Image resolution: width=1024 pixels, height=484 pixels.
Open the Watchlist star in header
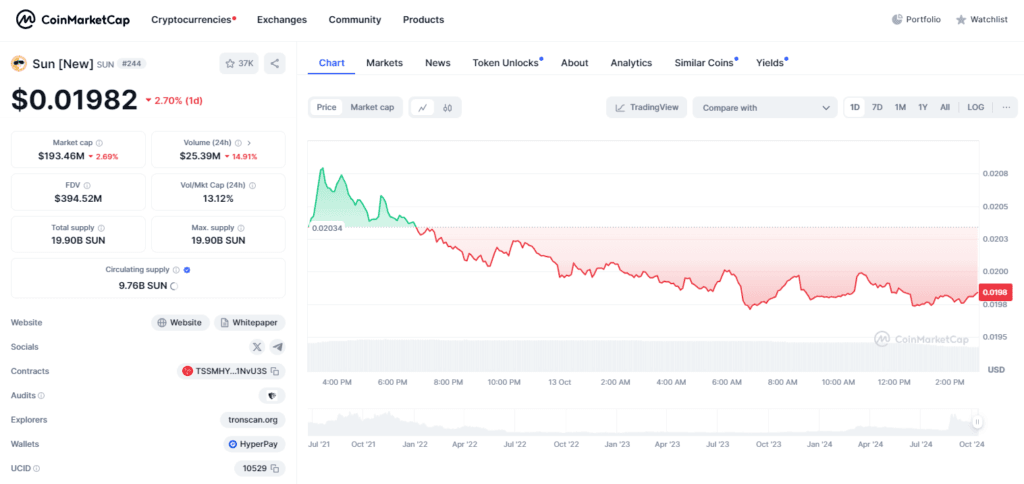pyautogui.click(x=982, y=20)
